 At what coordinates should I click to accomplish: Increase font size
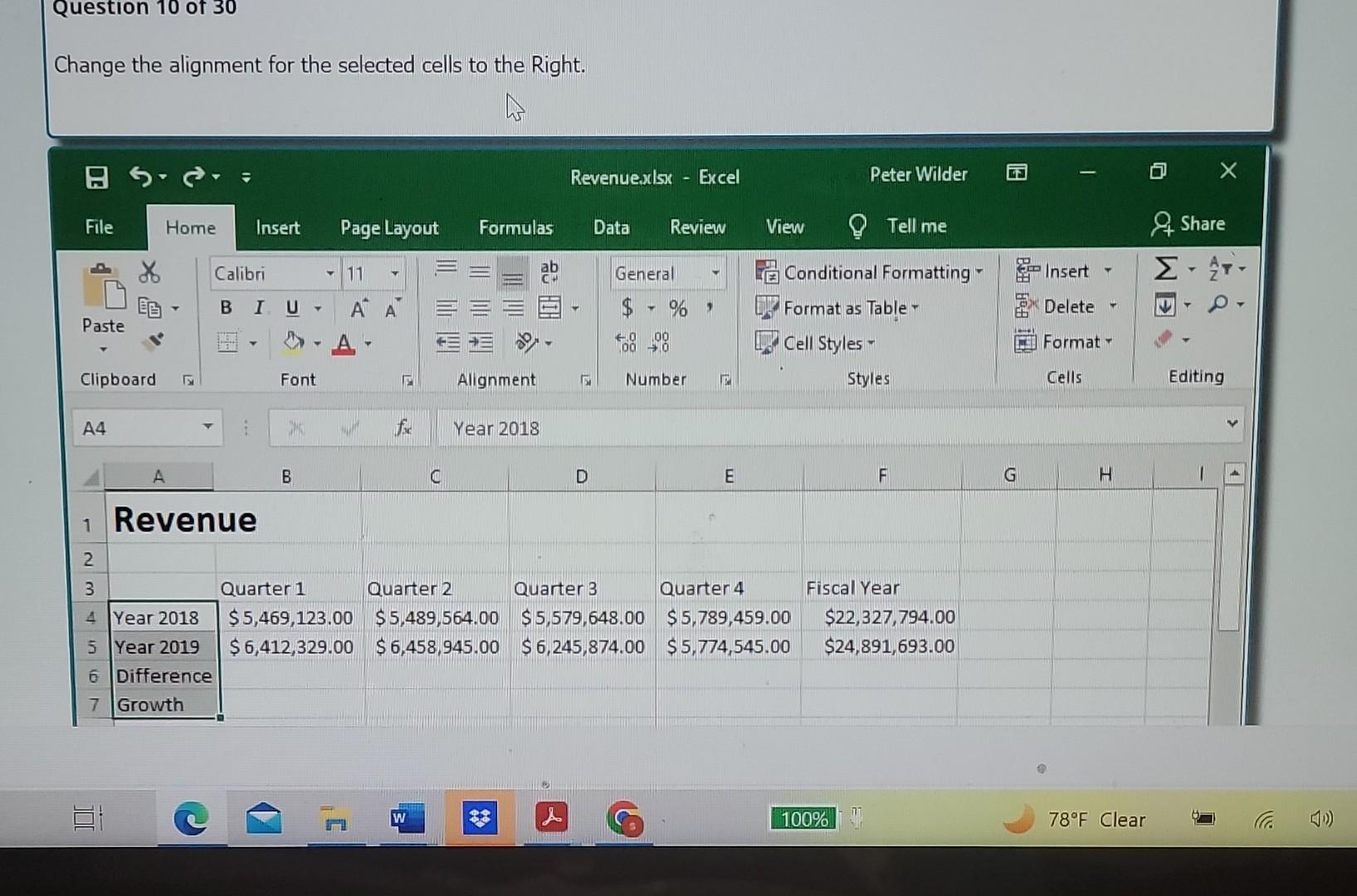359,309
